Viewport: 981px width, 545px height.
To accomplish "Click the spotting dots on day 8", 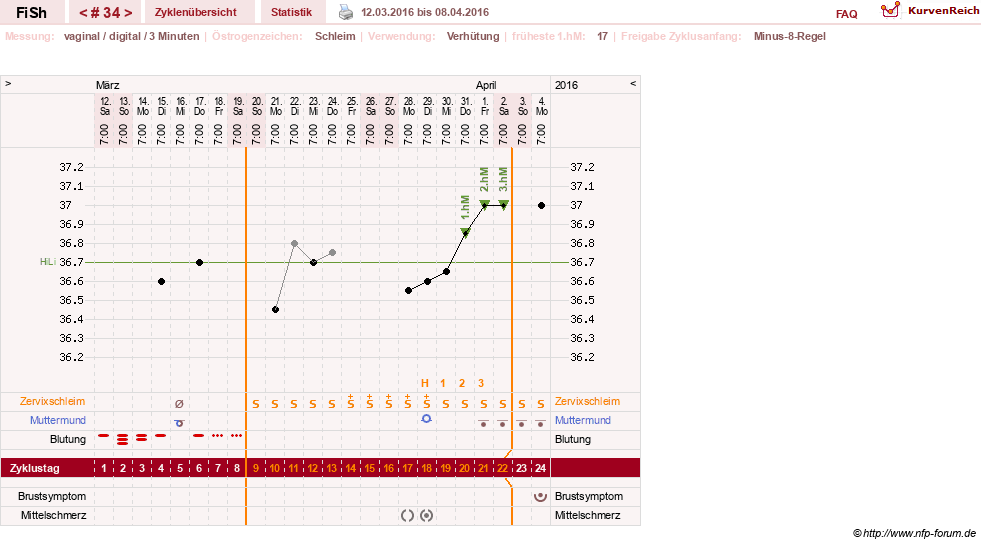I will [x=236, y=435].
